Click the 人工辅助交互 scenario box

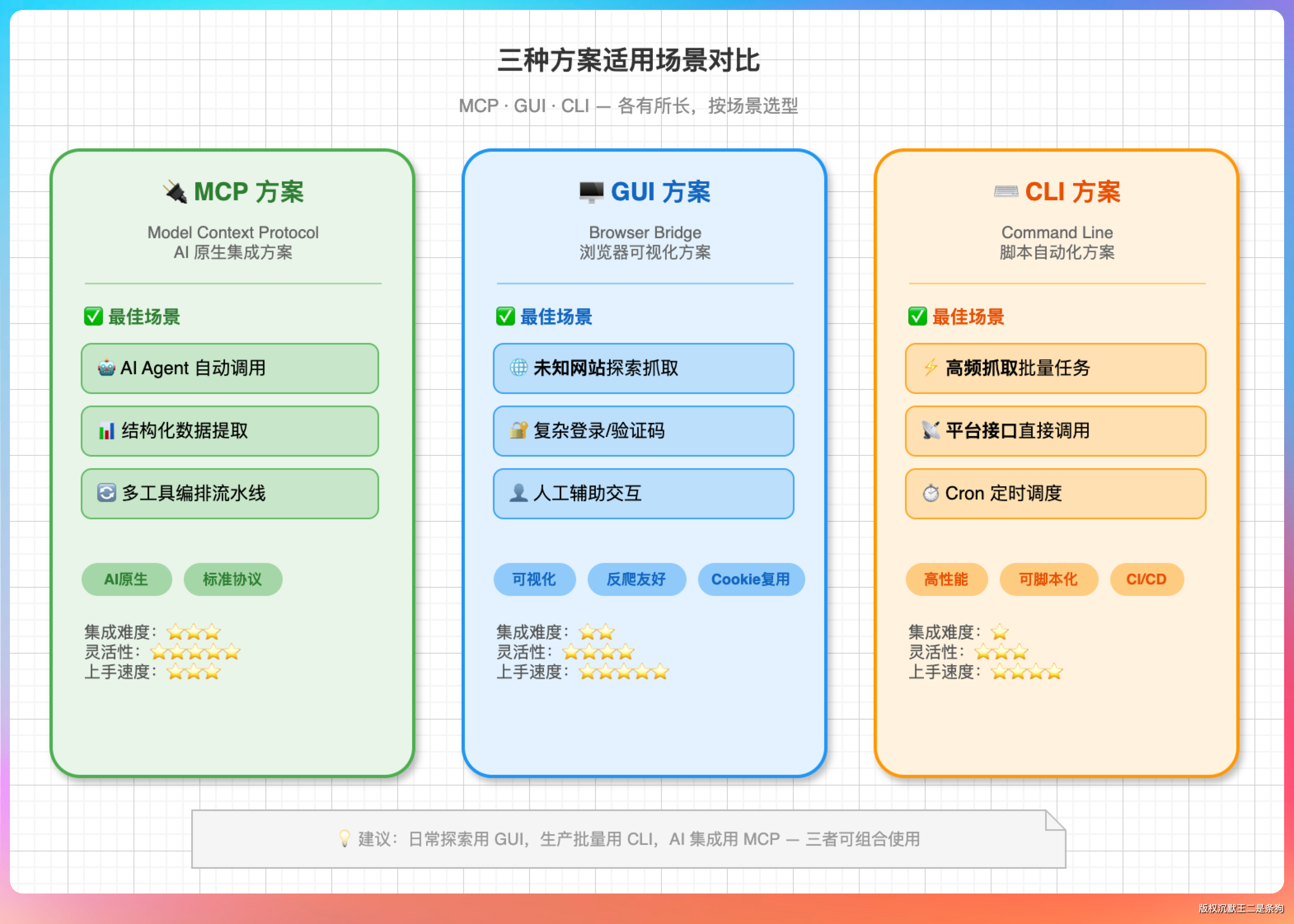click(x=643, y=493)
